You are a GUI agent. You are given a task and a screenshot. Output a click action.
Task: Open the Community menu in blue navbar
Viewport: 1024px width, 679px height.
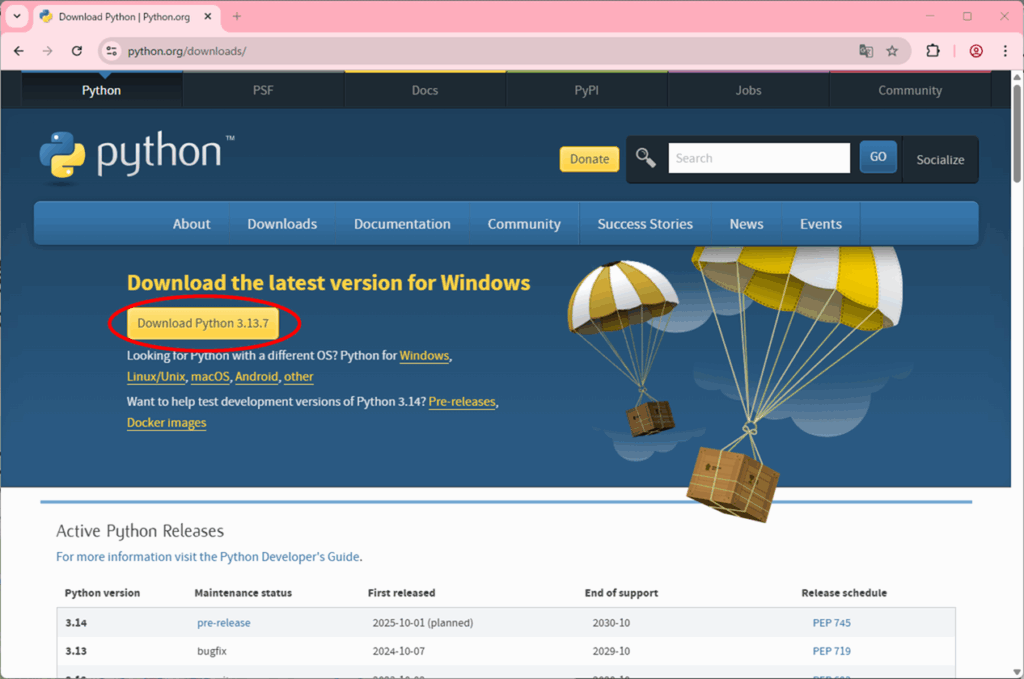point(524,224)
